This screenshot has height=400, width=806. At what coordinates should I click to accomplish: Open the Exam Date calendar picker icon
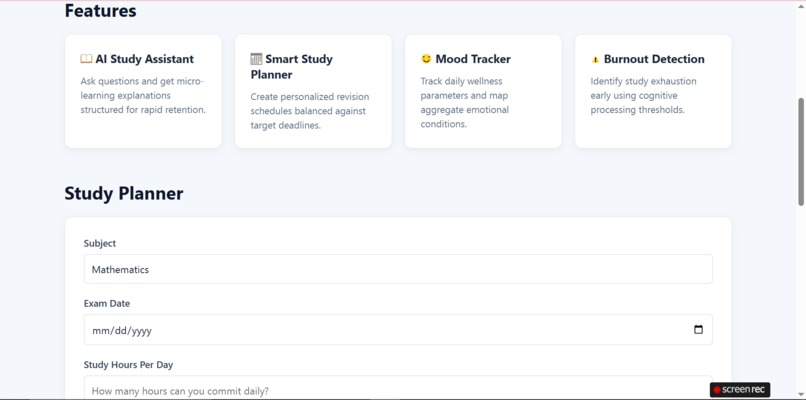[698, 330]
